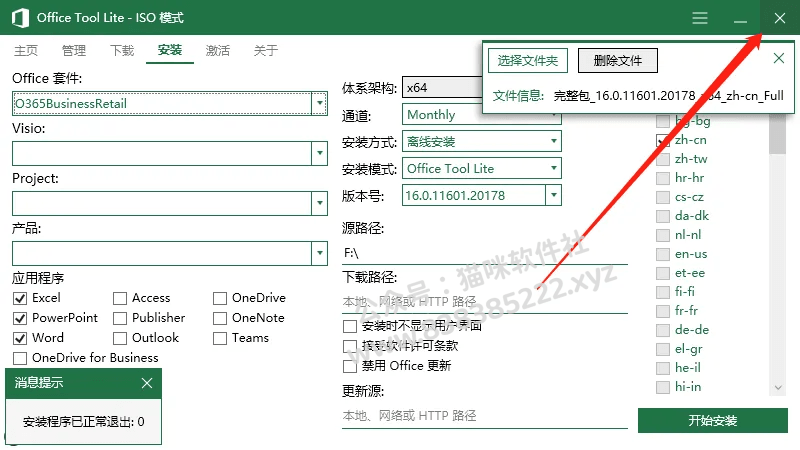Switch to the 主页 tab
The width and height of the screenshot is (800, 450).
coord(26,51)
